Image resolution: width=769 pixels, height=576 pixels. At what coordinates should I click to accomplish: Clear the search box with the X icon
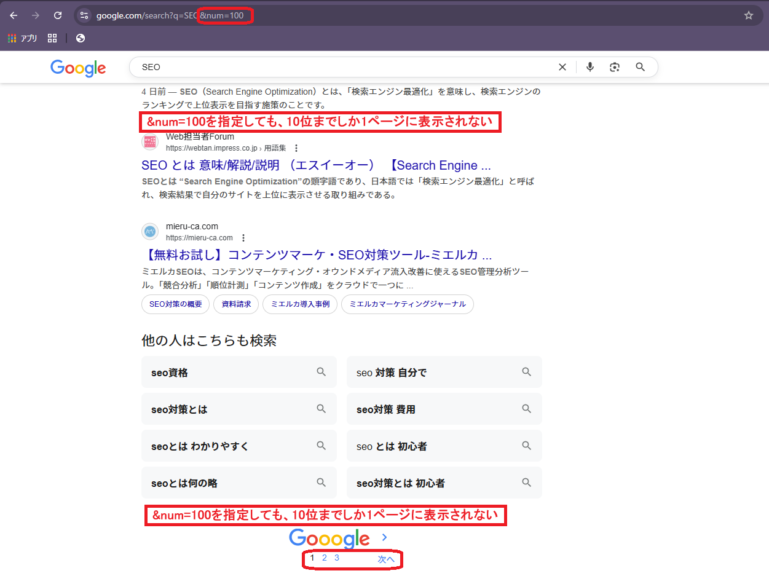(x=562, y=67)
